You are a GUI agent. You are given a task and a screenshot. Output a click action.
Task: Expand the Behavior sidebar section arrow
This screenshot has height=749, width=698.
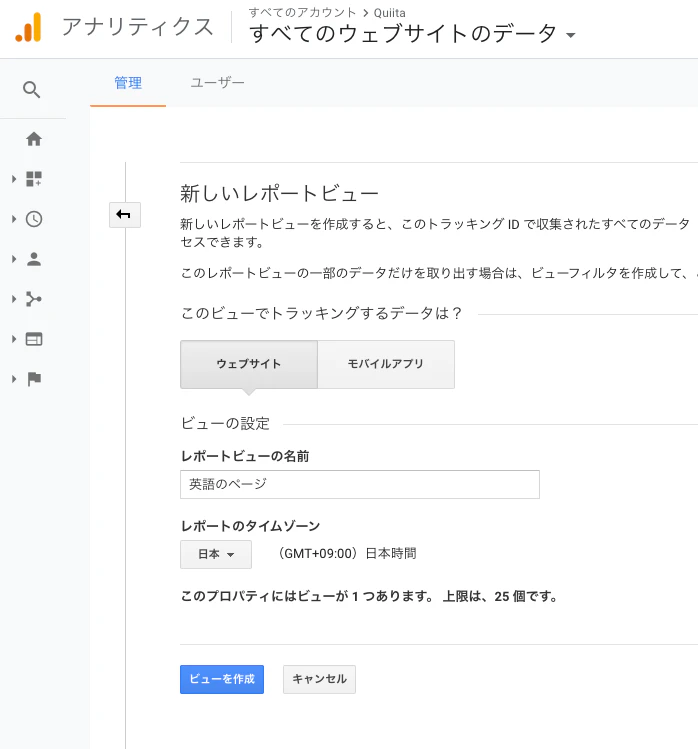click(14, 339)
